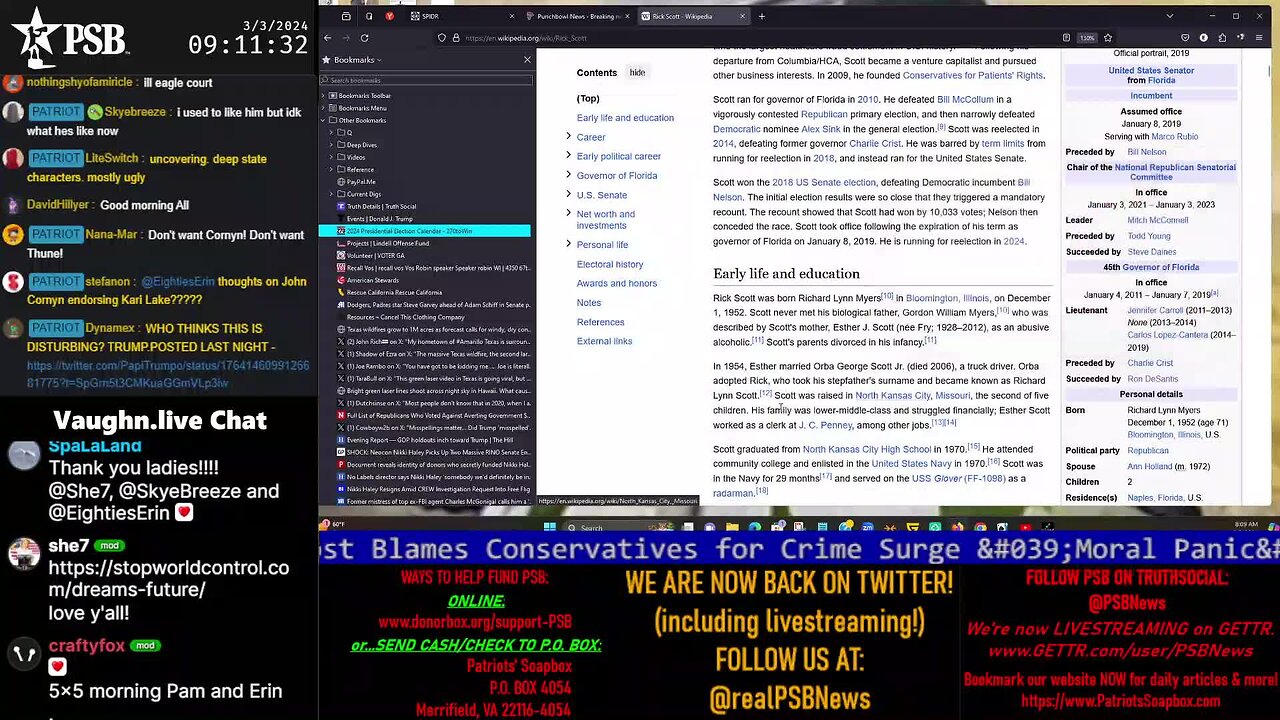Go back using the browser back arrow
1280x720 pixels.
327,38
